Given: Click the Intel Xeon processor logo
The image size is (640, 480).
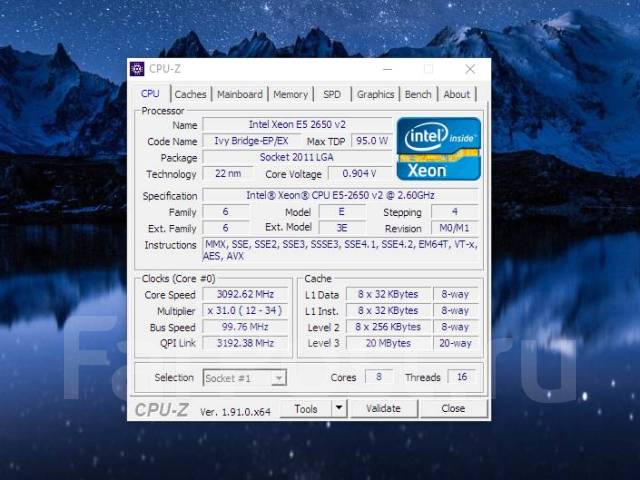Looking at the screenshot, I should [439, 149].
